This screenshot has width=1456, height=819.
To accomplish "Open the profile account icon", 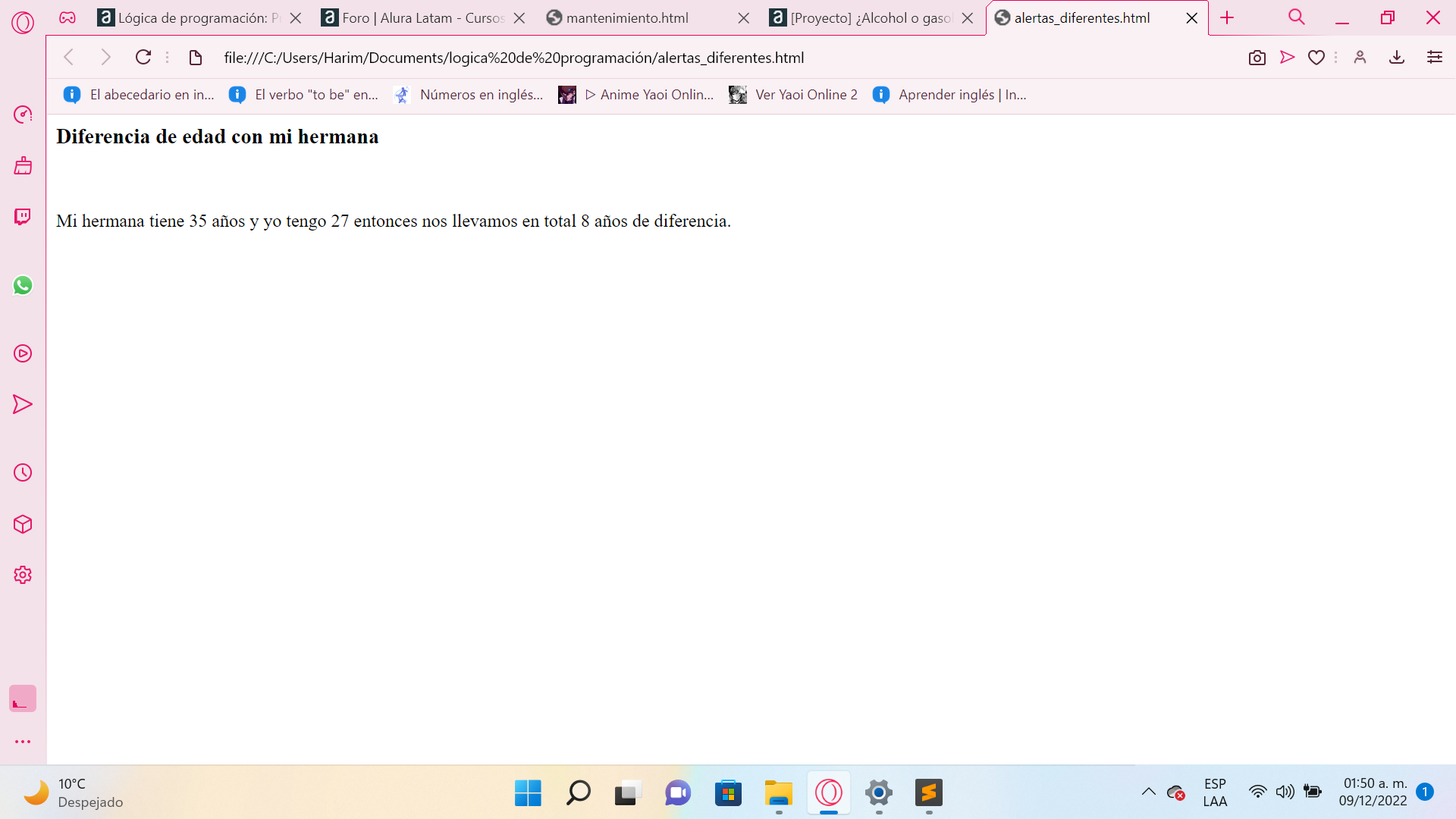I will click(x=1360, y=57).
